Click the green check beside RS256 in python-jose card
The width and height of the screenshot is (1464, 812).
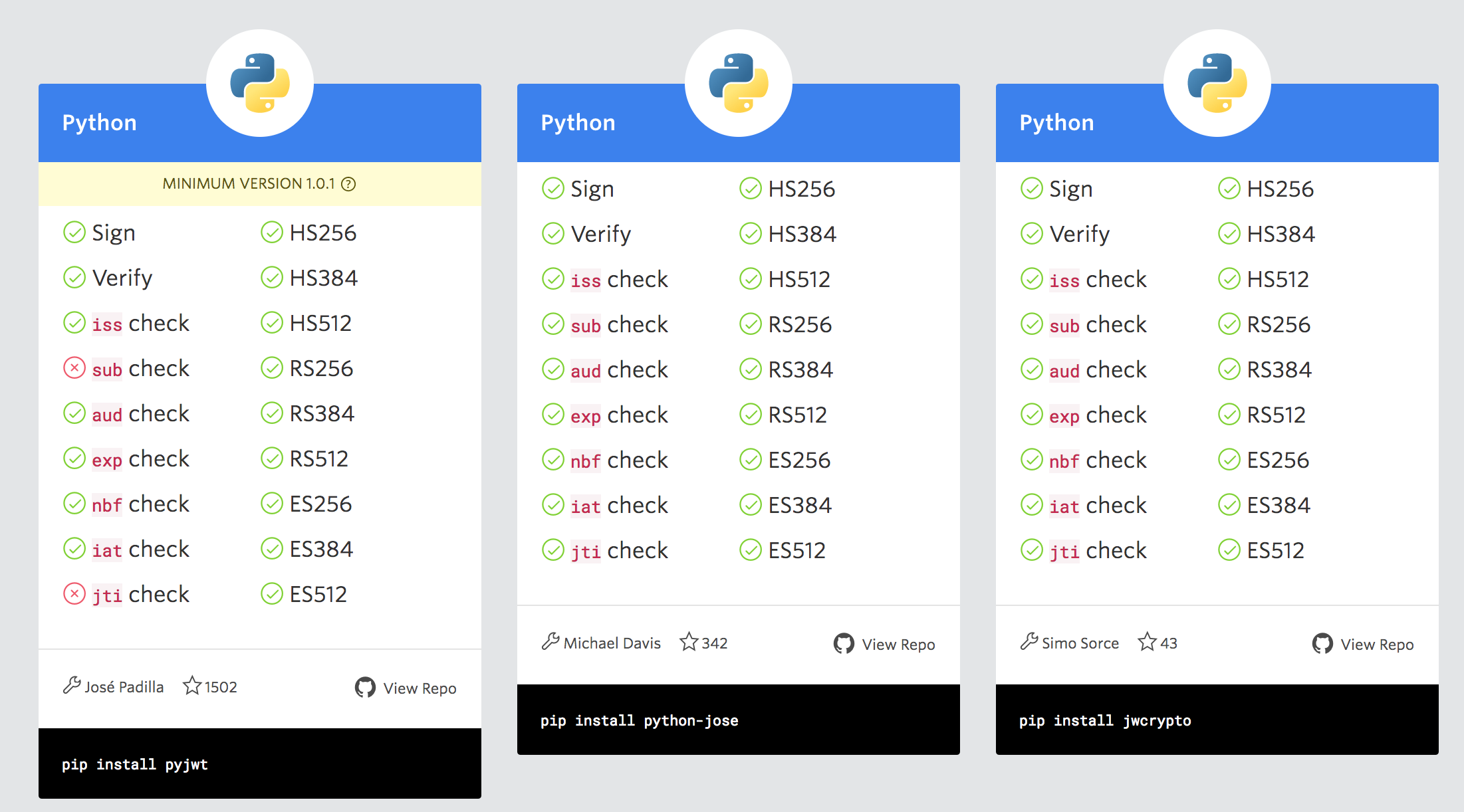tap(751, 324)
